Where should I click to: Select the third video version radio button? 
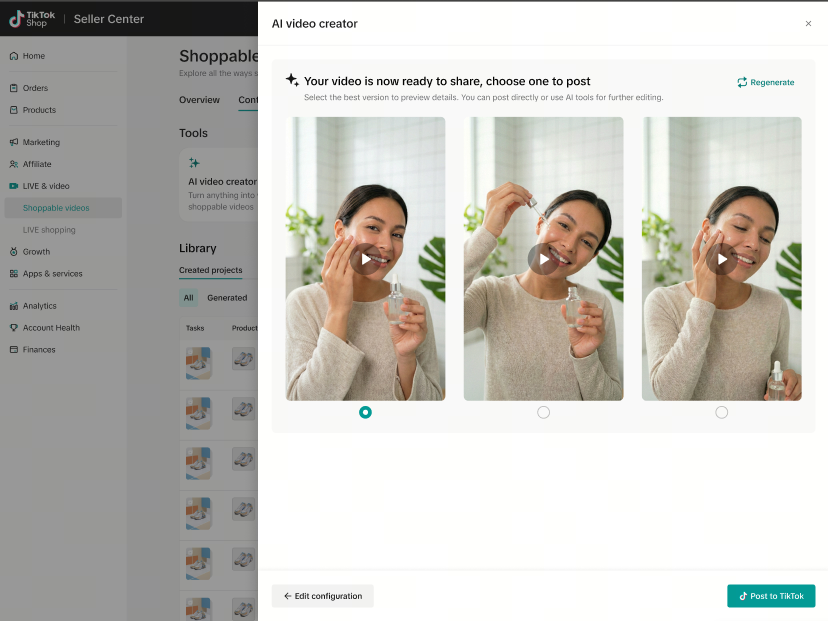721,412
